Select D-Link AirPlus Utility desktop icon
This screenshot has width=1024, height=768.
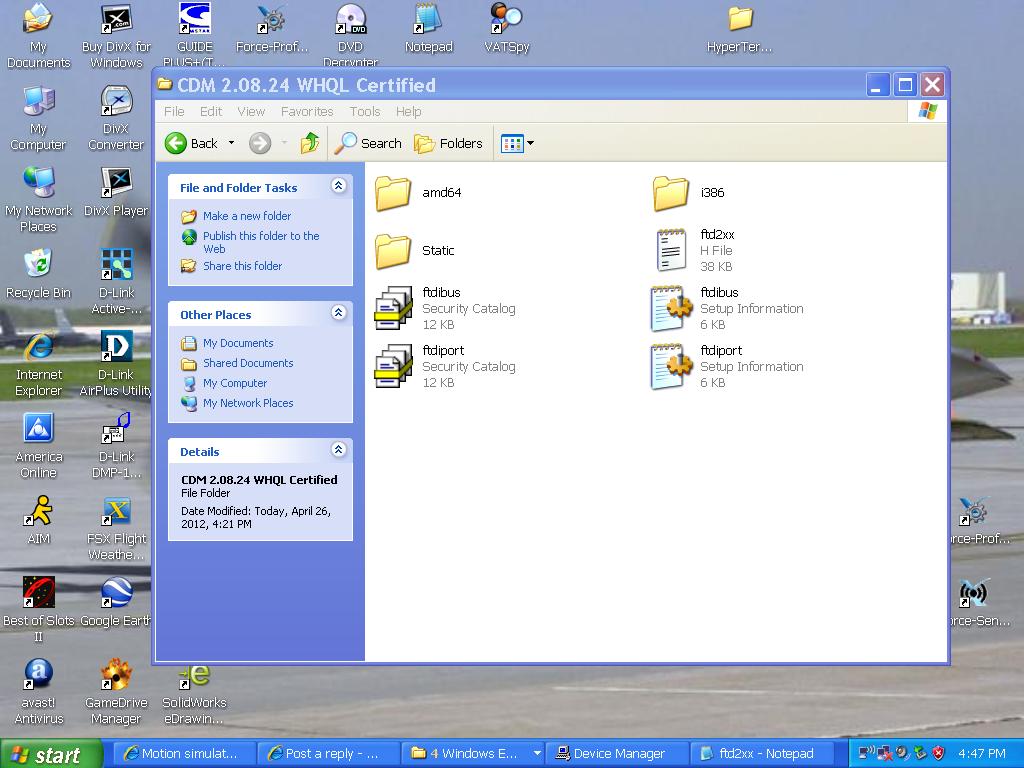(x=116, y=363)
